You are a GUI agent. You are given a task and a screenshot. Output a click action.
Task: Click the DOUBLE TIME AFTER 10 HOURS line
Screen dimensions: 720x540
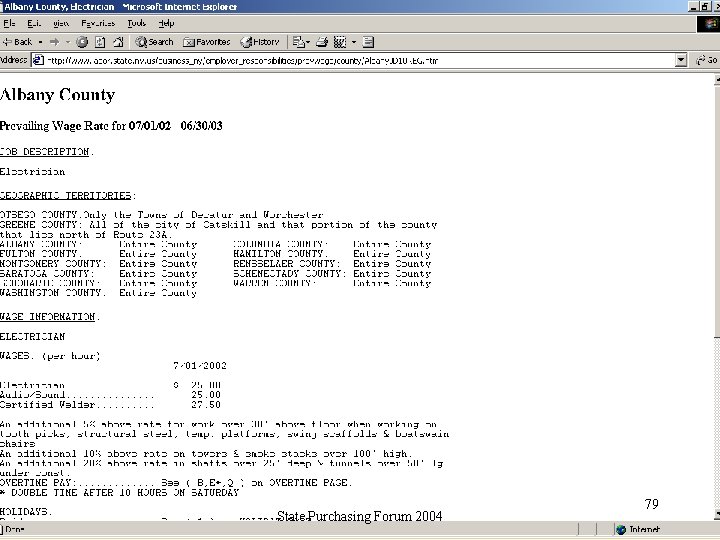119,493
